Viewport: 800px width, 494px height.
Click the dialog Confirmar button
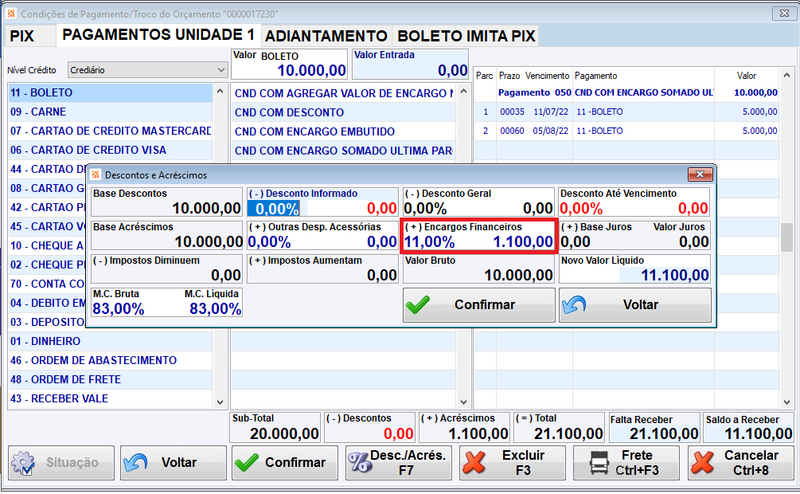(x=479, y=305)
